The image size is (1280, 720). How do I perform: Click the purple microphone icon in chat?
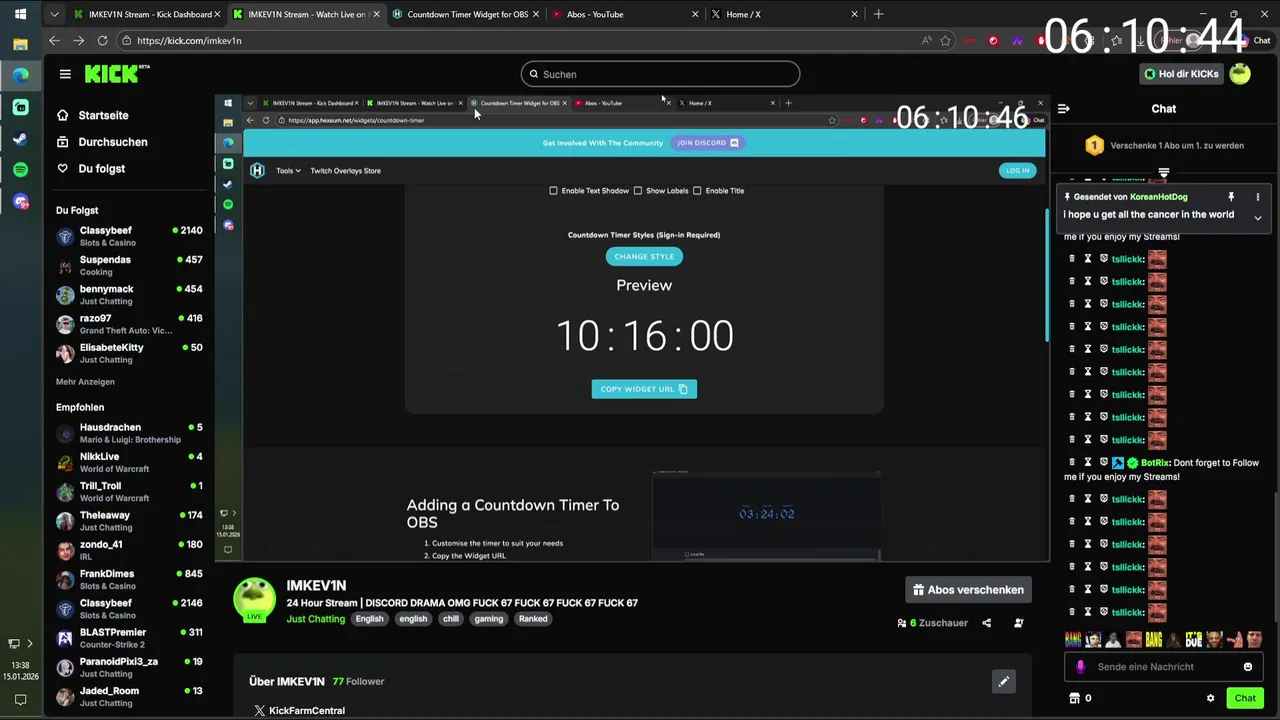point(1080,667)
